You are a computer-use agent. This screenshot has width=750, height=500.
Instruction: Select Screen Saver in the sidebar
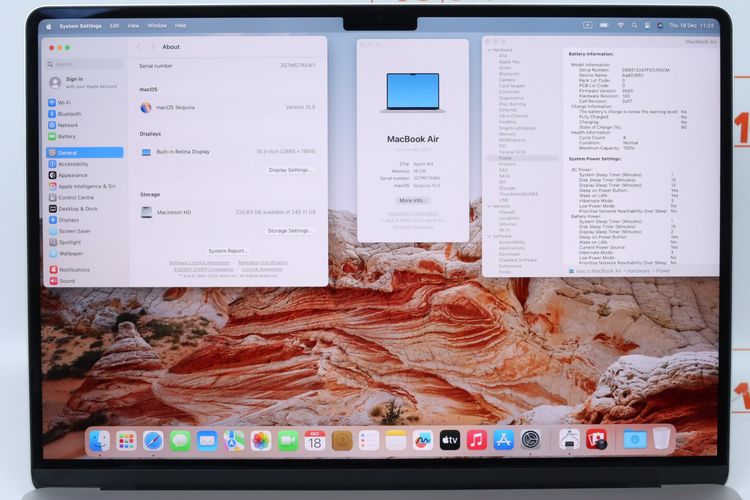pos(85,231)
